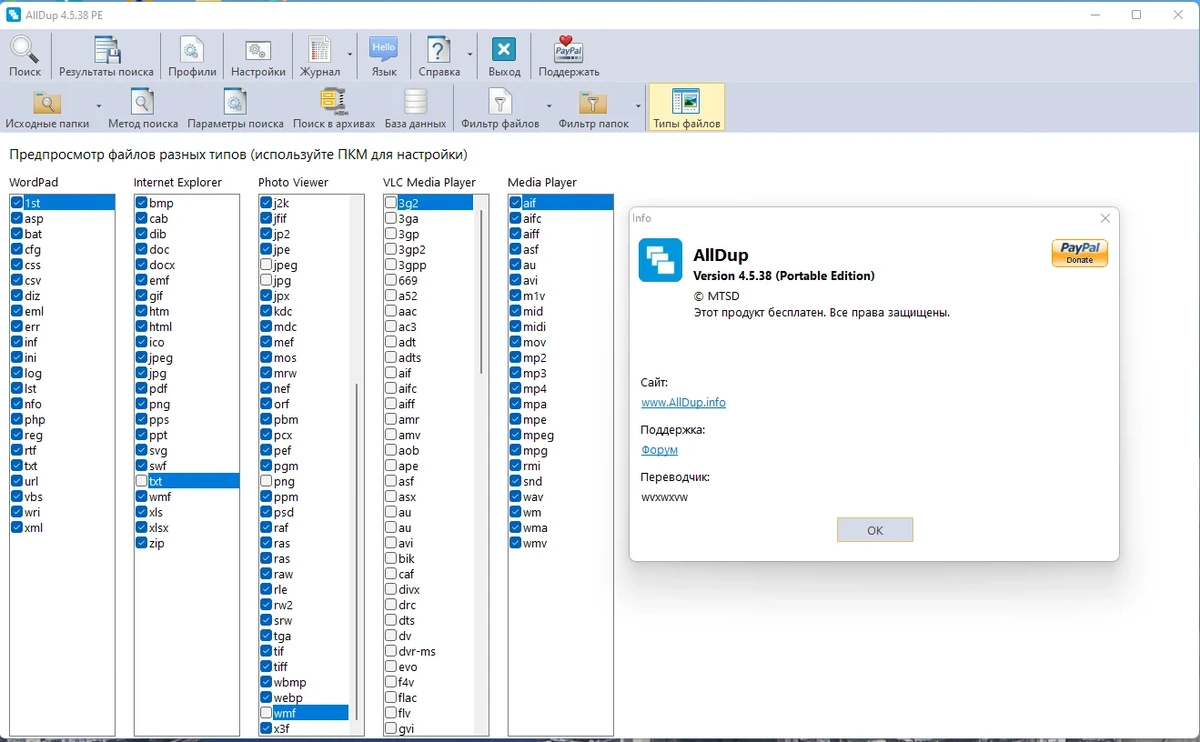Select the Фильтр файлов icon
This screenshot has width=1200, height=742.
(500, 108)
